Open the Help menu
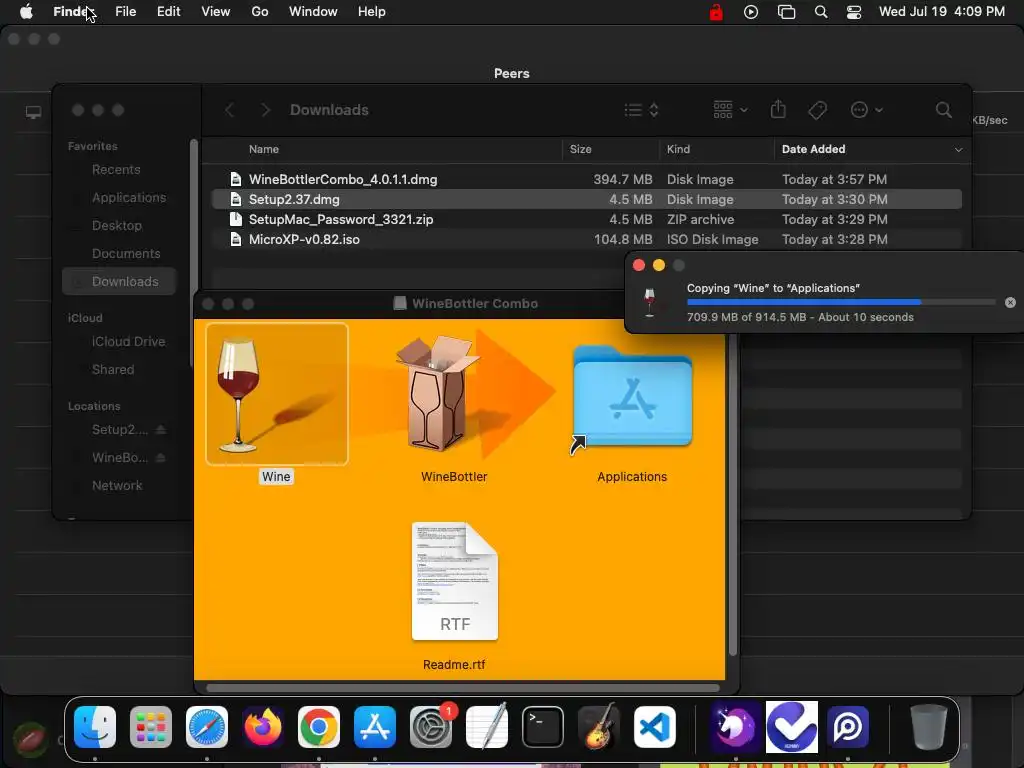This screenshot has height=768, width=1024. (372, 12)
